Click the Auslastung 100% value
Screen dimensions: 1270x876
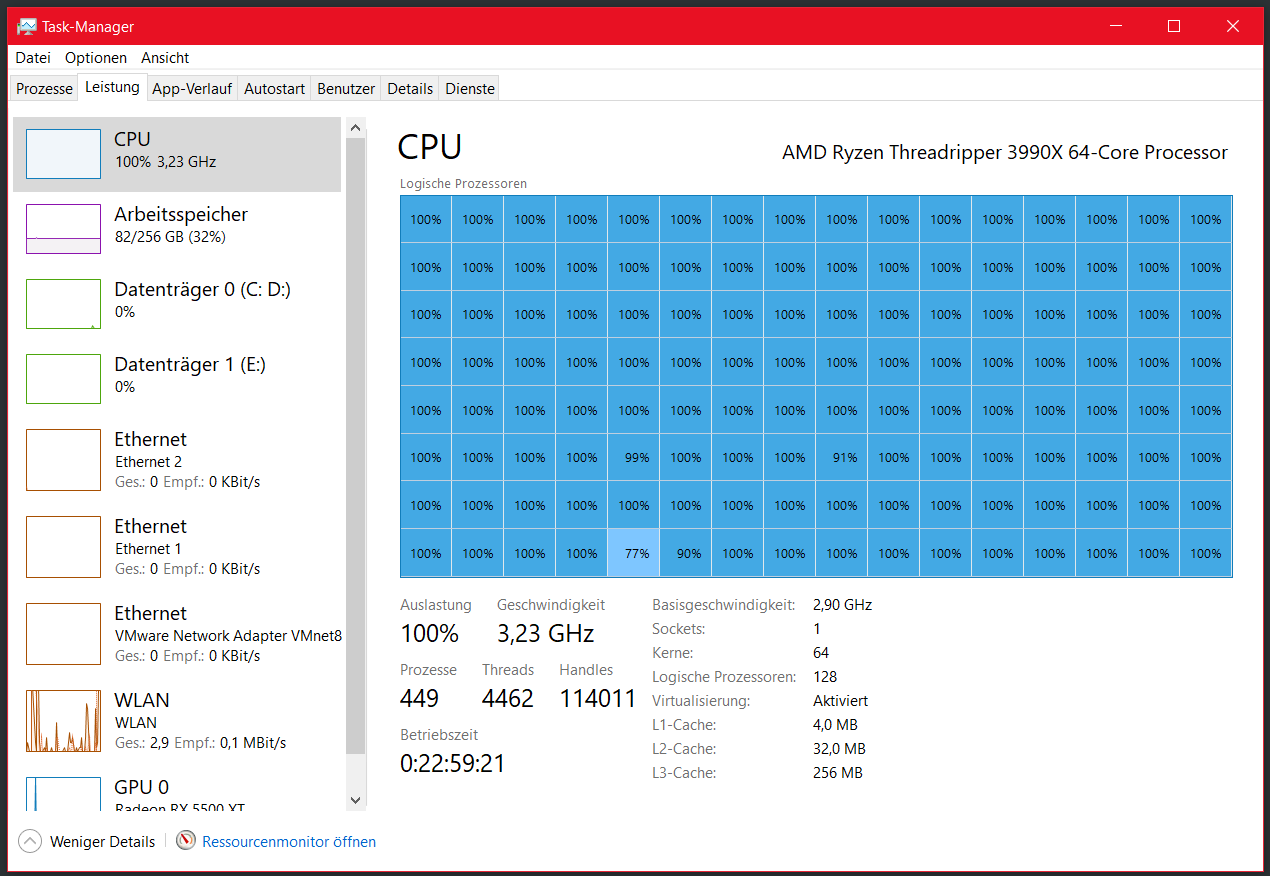[430, 634]
